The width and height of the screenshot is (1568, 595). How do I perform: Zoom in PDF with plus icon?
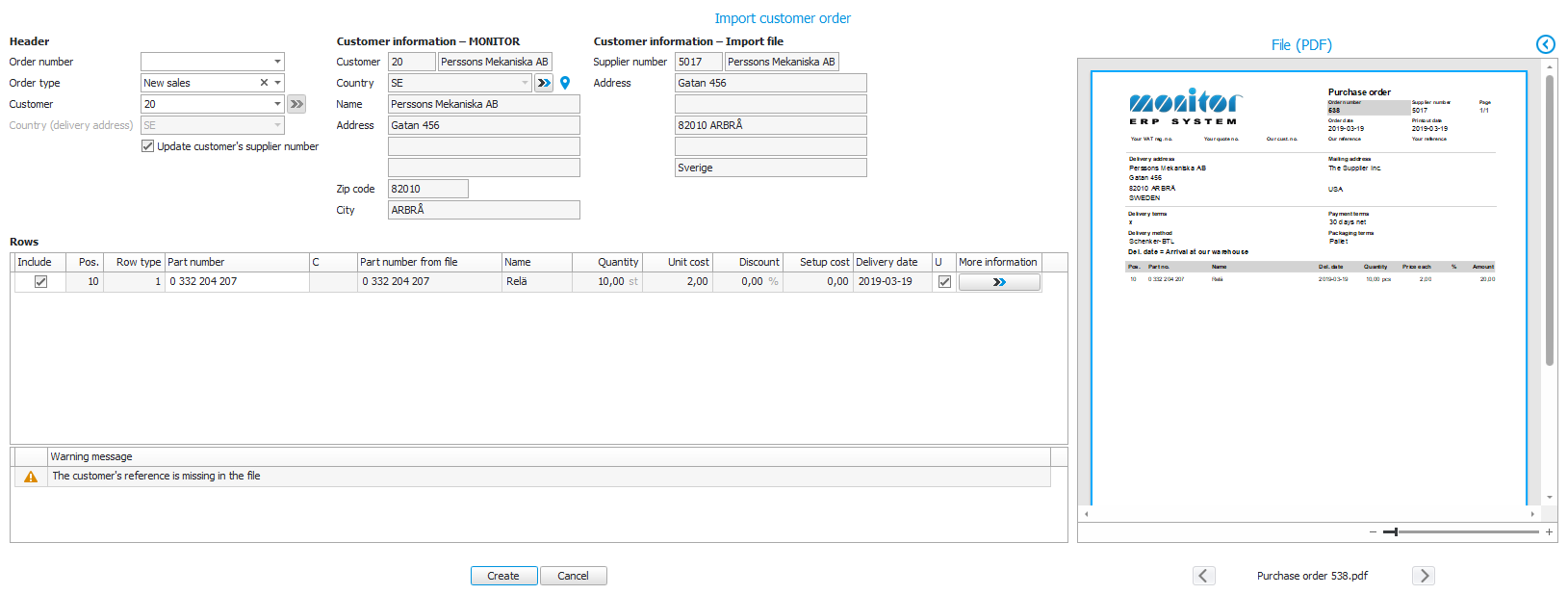1549,531
